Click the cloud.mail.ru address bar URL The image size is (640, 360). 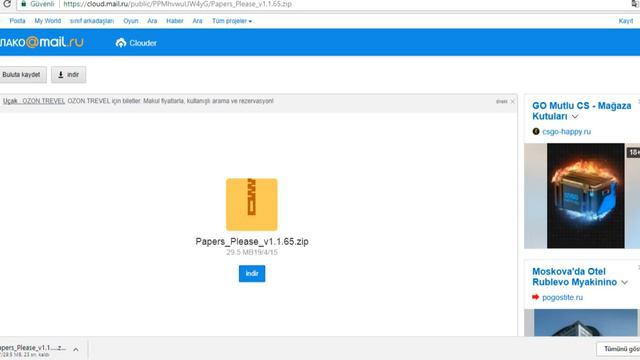(177, 4)
